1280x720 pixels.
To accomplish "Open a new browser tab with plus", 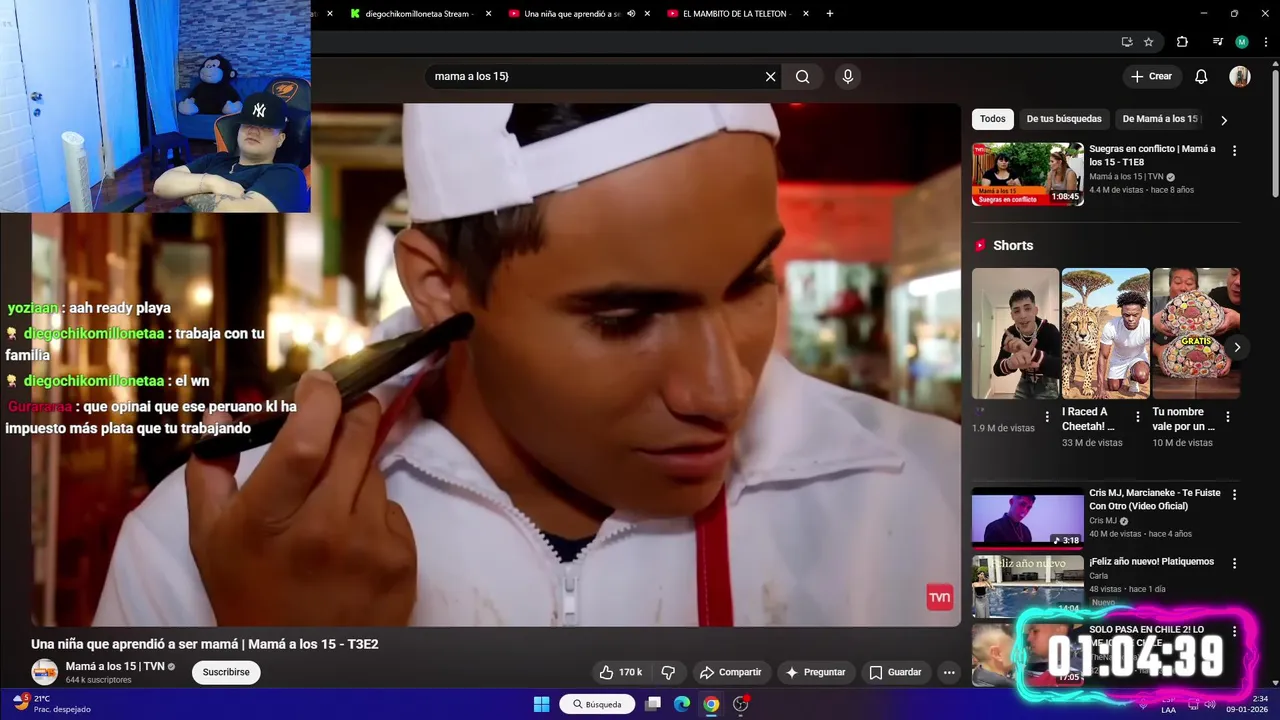I will tap(830, 14).
